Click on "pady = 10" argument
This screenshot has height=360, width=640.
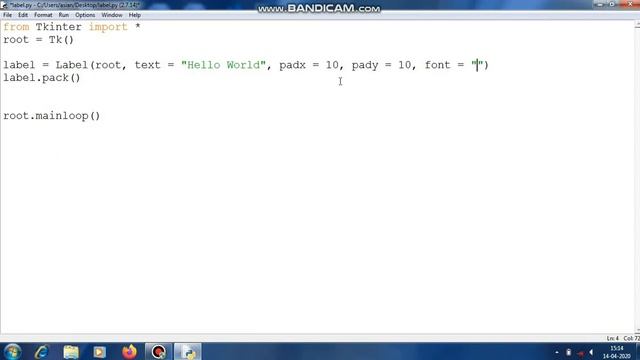(381, 65)
